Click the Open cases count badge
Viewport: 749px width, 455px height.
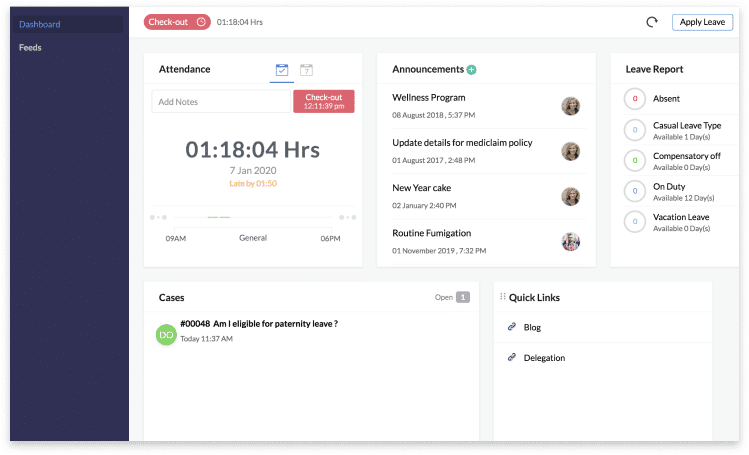coord(462,297)
